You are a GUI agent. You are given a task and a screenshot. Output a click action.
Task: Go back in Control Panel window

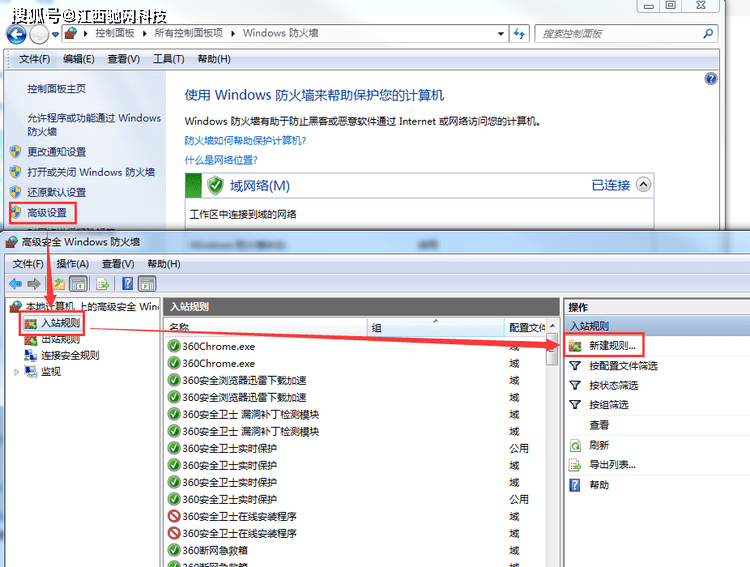pos(16,34)
